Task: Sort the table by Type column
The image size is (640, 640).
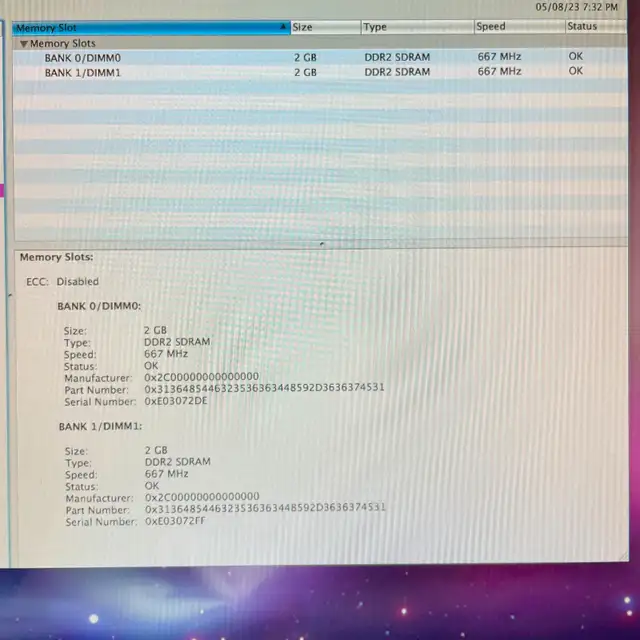Action: click(417, 27)
